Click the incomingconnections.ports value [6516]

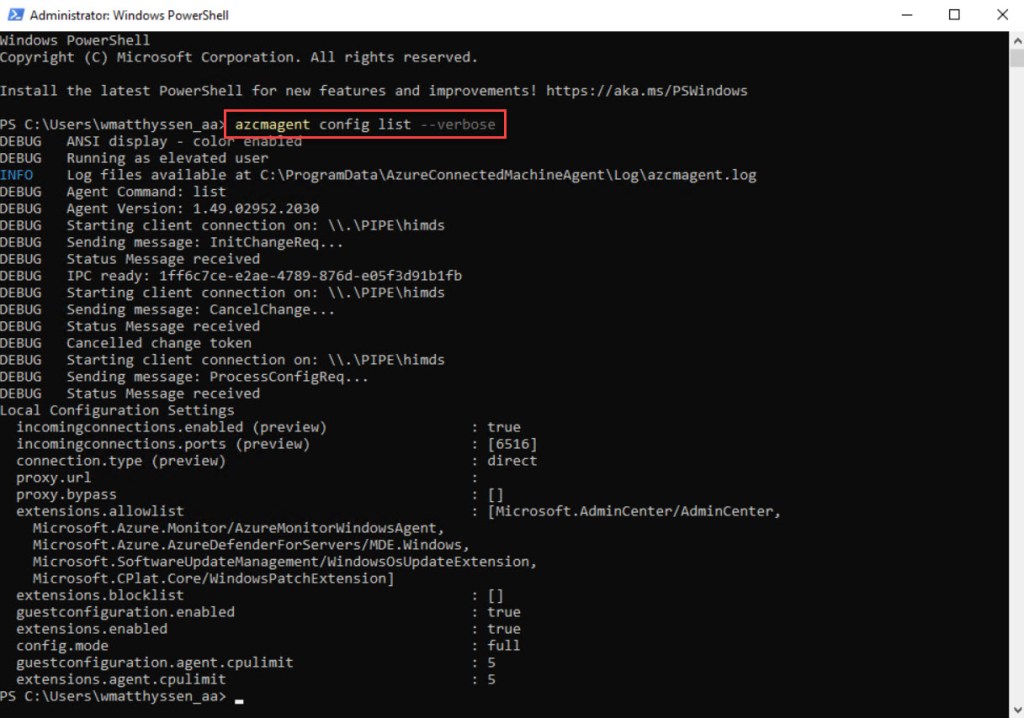click(x=512, y=444)
